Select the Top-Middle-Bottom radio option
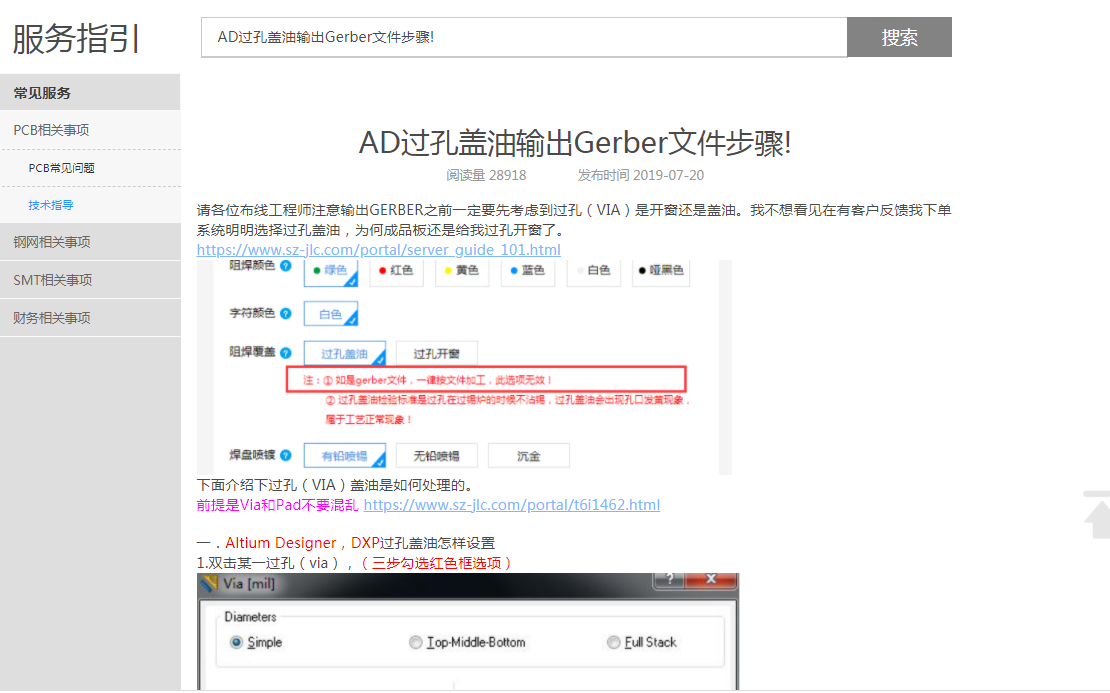Viewport: 1110px width, 693px height. [x=416, y=642]
